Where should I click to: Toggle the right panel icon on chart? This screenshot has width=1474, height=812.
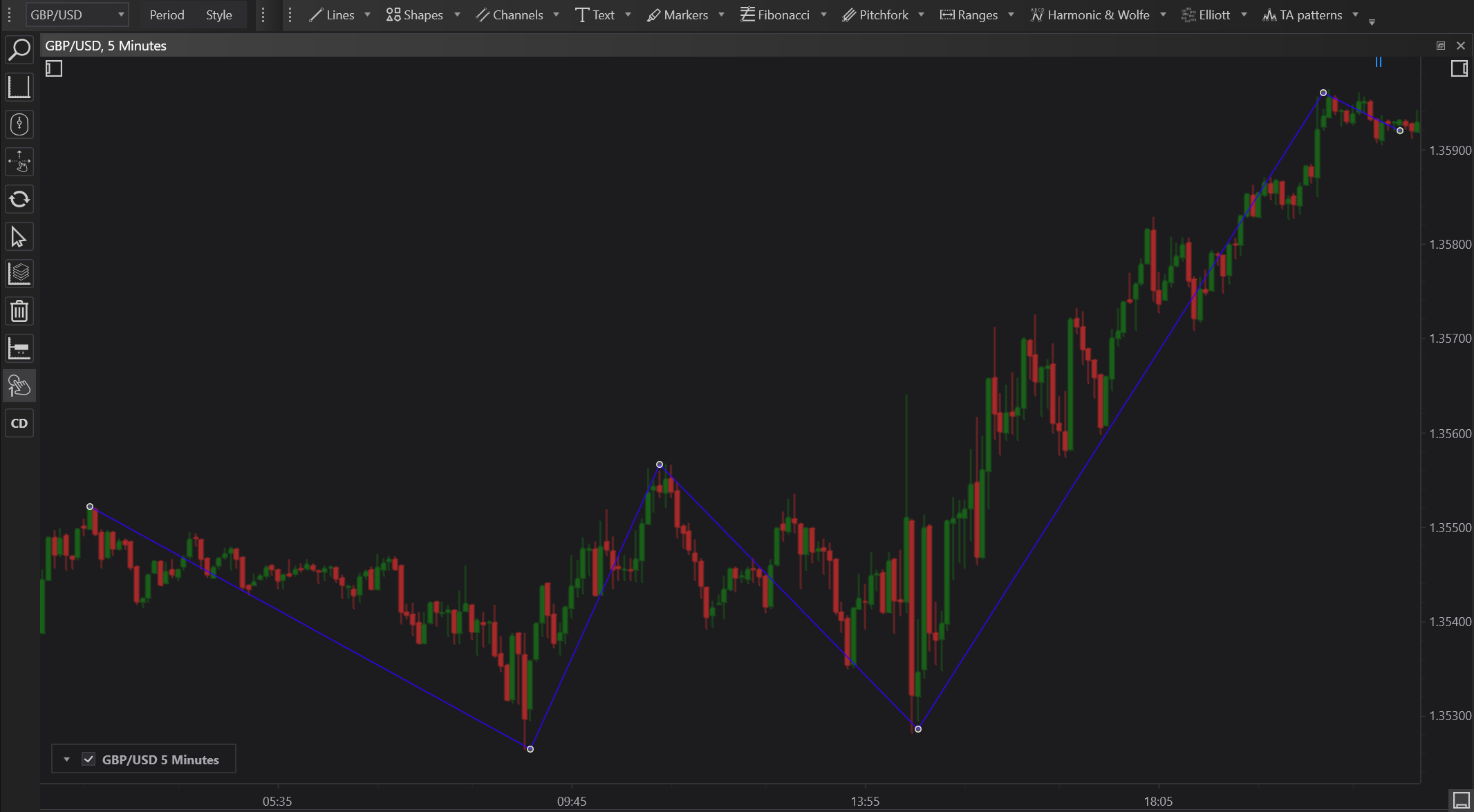1459,68
